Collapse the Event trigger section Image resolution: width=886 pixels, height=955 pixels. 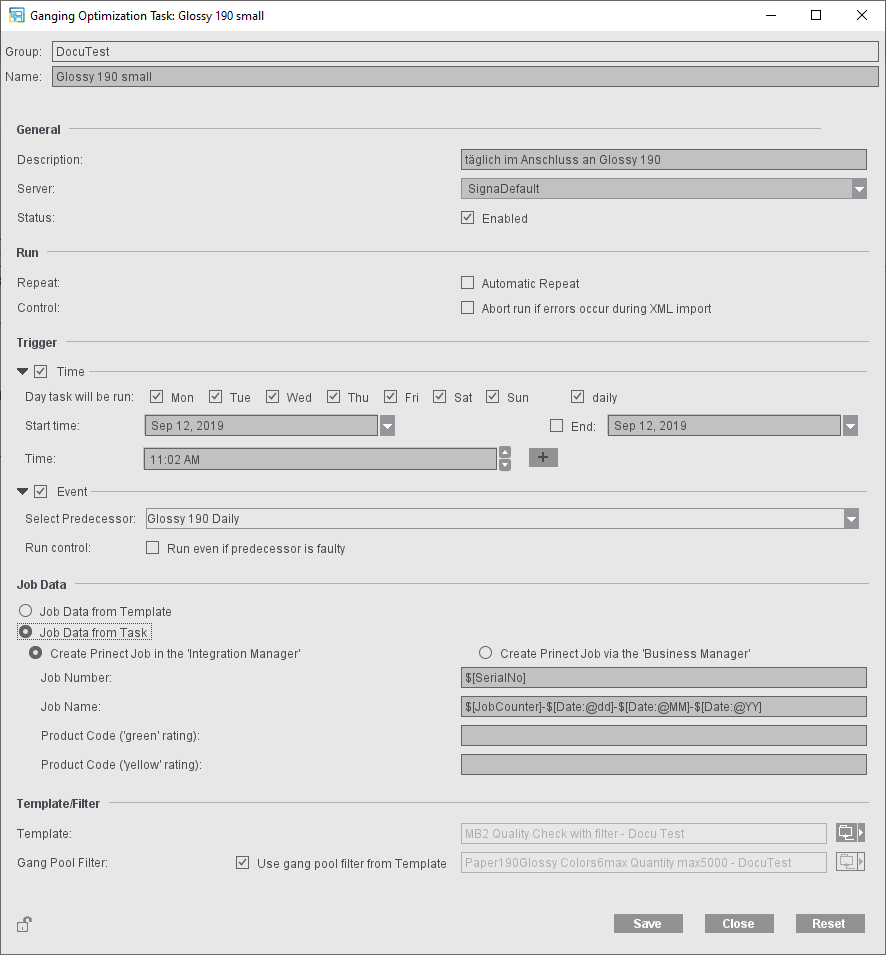coord(21,491)
